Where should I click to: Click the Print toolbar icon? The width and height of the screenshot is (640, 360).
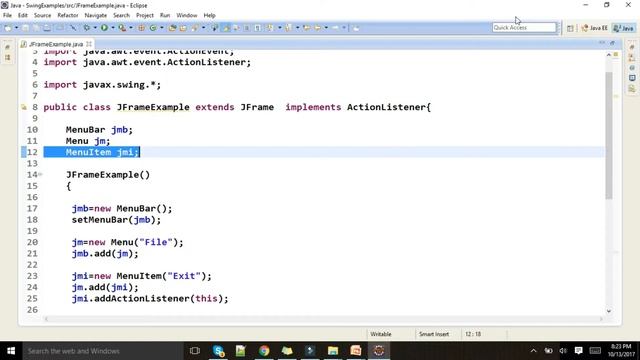(x=47, y=28)
